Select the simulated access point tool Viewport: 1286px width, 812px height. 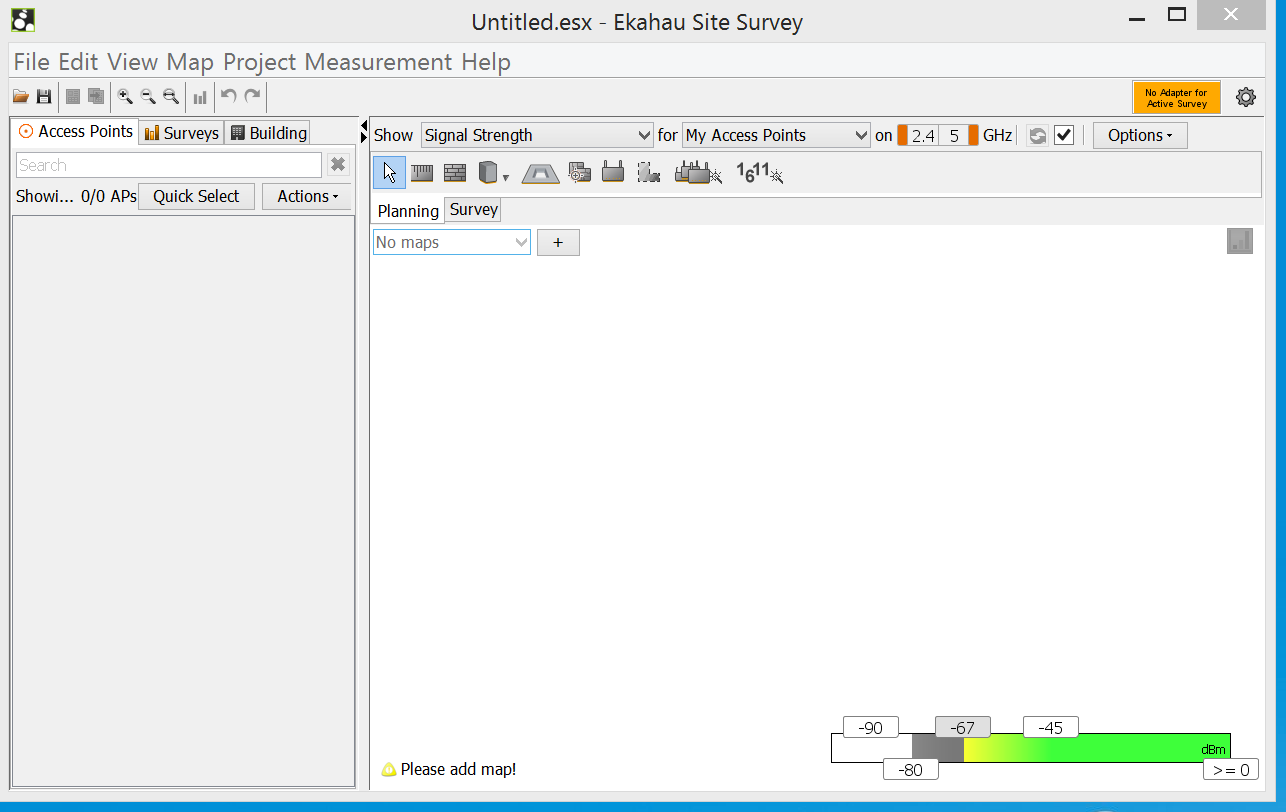pos(613,172)
